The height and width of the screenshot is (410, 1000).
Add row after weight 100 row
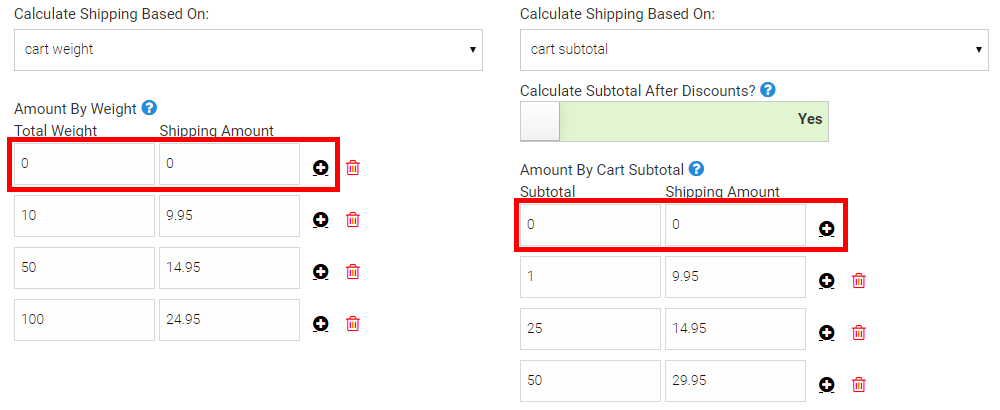(321, 324)
